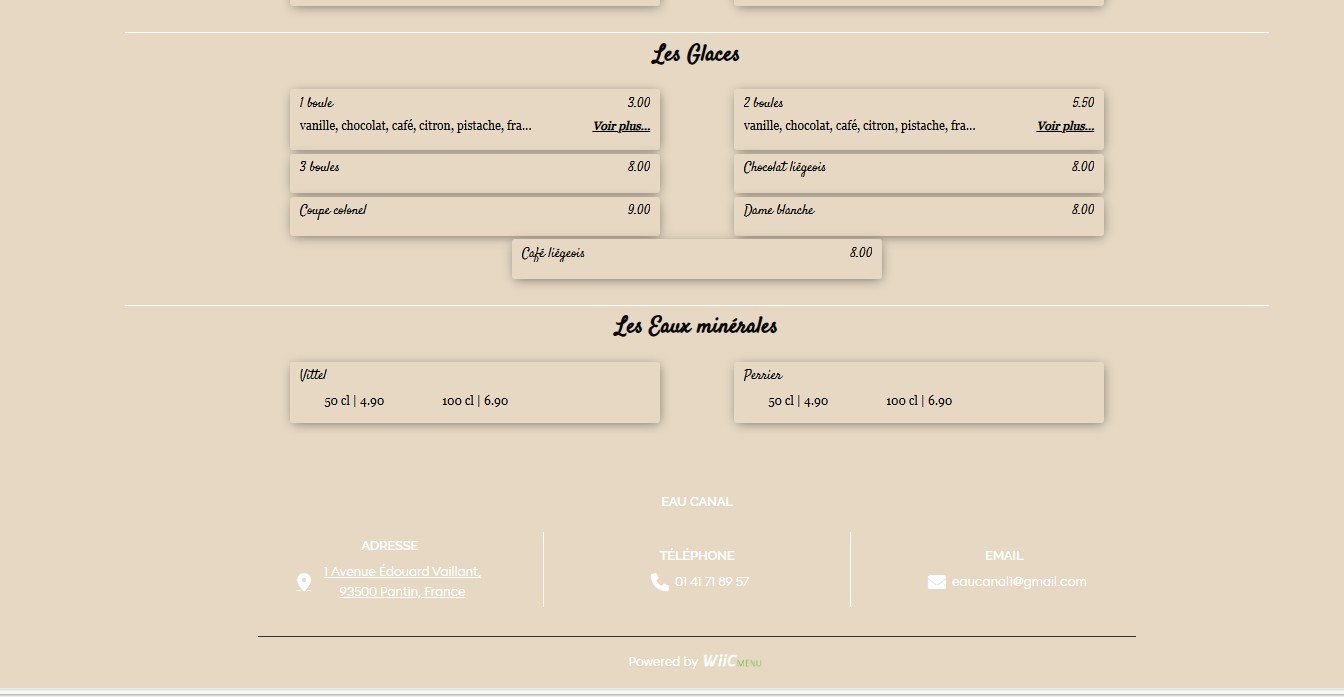Click the Vittel item name
1344x697 pixels.
pyautogui.click(x=313, y=375)
